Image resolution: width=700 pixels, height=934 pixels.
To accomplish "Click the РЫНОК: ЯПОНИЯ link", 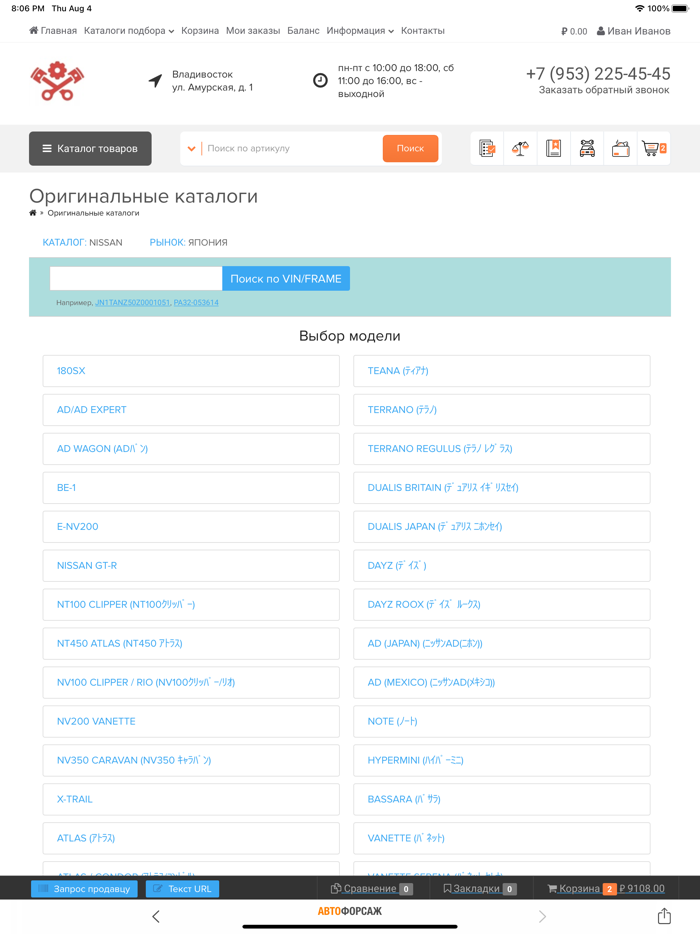I will pos(188,242).
